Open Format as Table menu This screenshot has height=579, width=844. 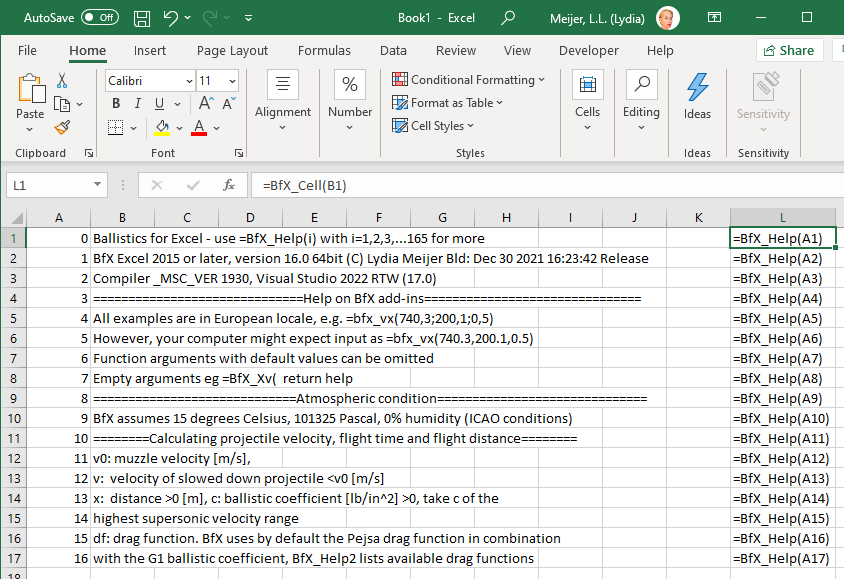(x=447, y=103)
